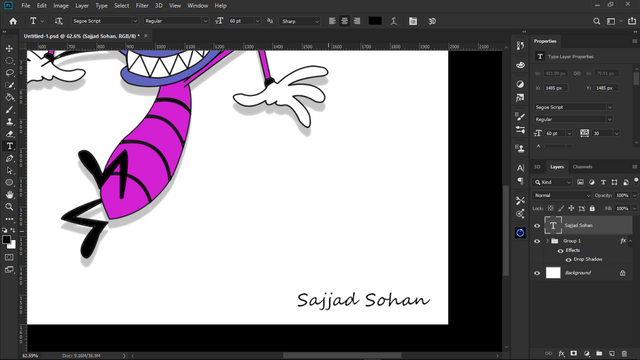Toggle text orientation in options bar
640x360 pixels.
click(x=58, y=21)
